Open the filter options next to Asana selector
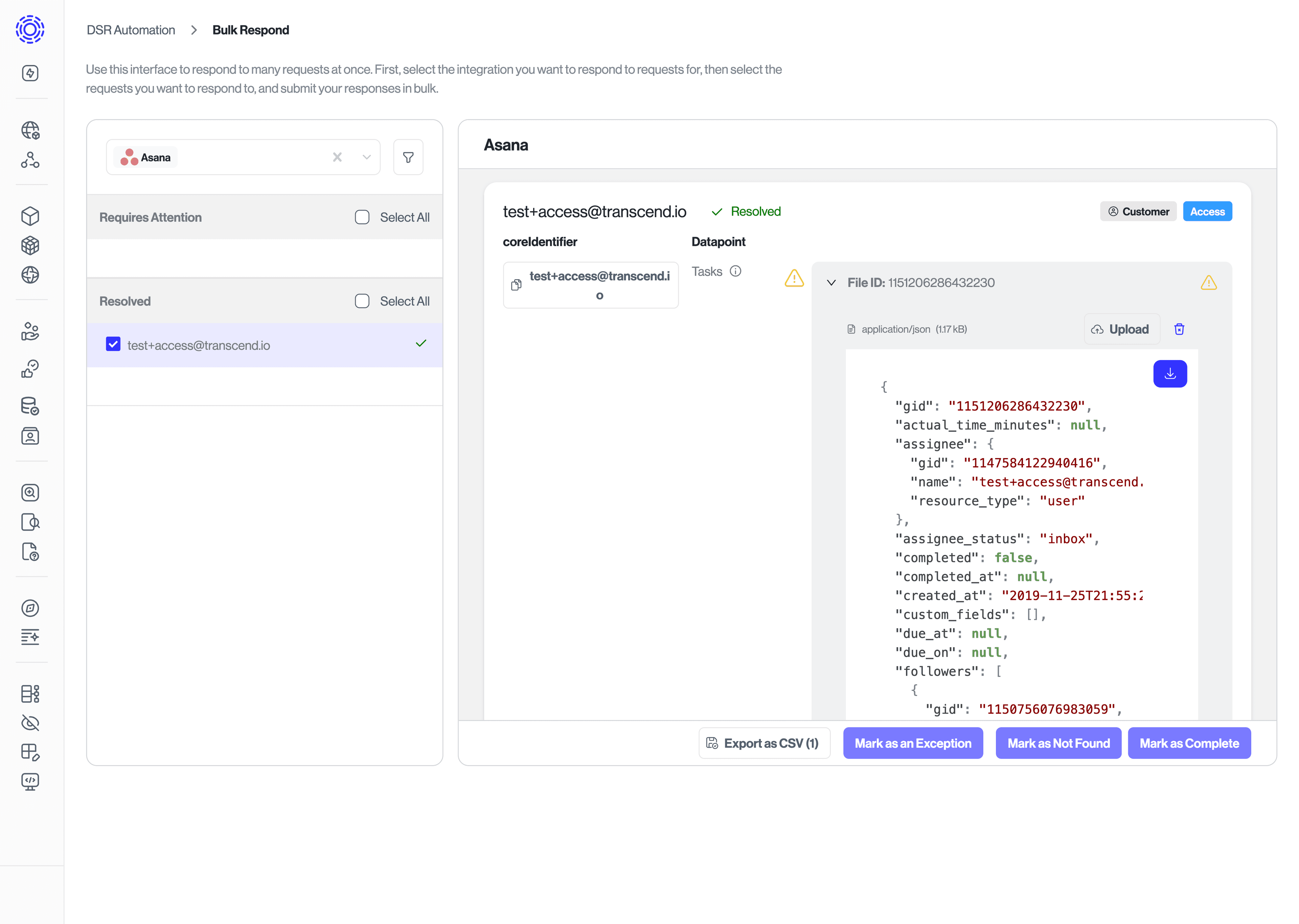 pyautogui.click(x=408, y=157)
